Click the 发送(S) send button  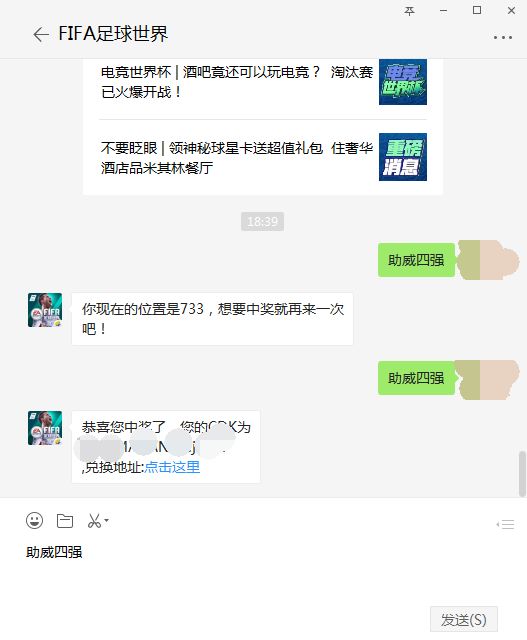[464, 620]
